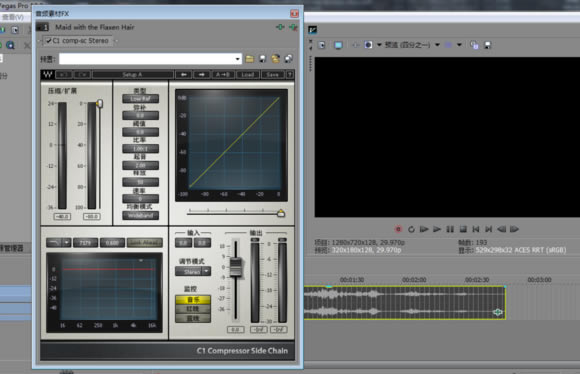580x374 pixels.
Task: Toggle the Look Ahead button
Action: tap(145, 243)
